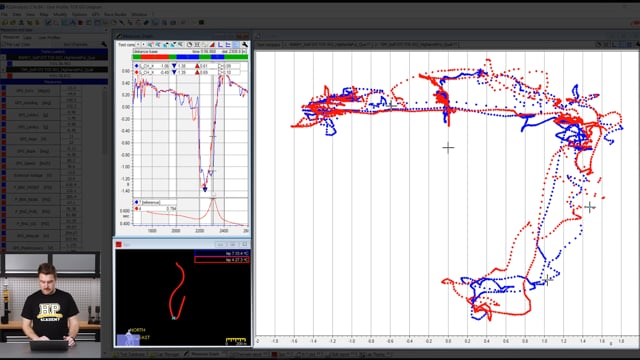Open first small dropdown beside Tool cons label
This screenshot has width=640, height=360.
point(138,44)
